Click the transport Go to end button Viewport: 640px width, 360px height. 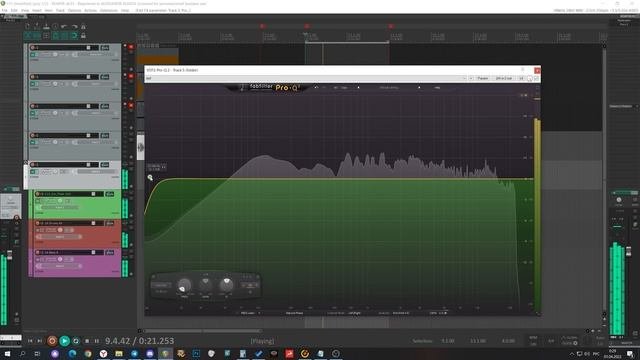[40, 341]
